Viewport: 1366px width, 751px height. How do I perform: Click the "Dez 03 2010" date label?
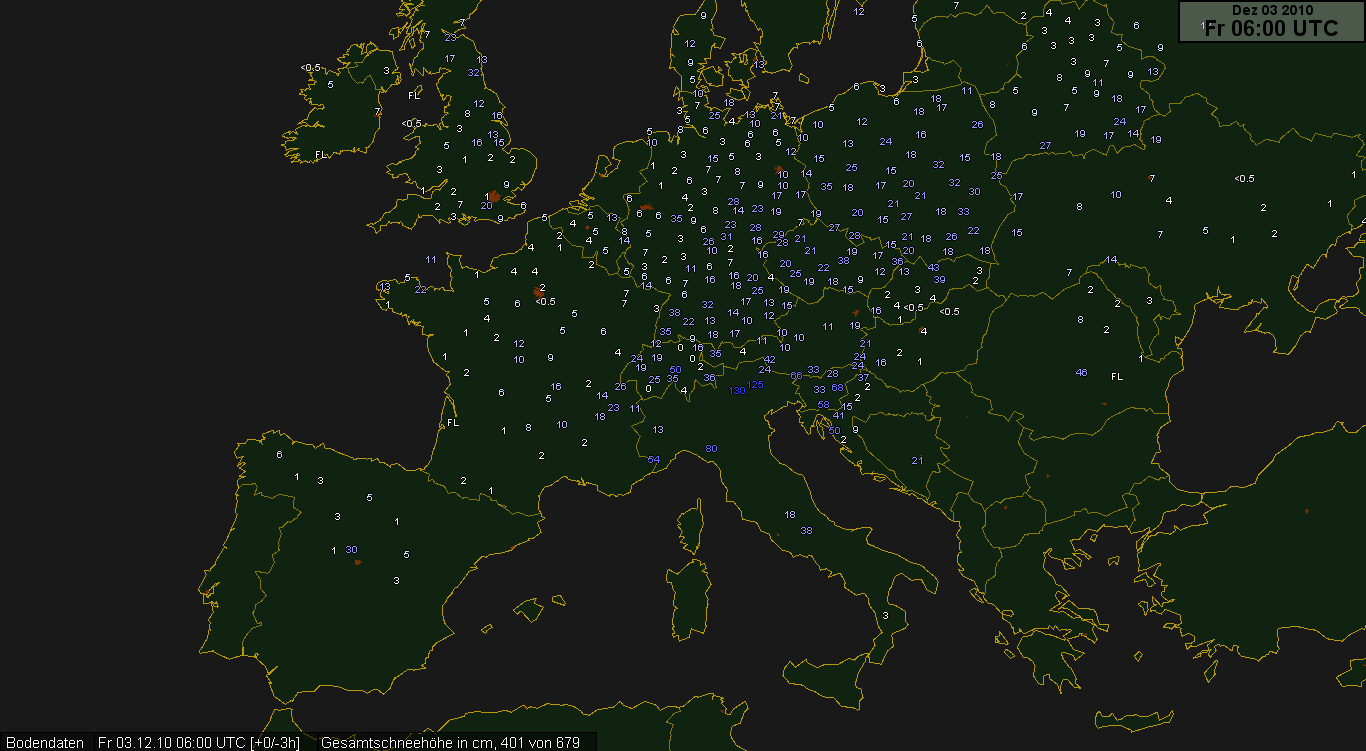coord(1271,10)
